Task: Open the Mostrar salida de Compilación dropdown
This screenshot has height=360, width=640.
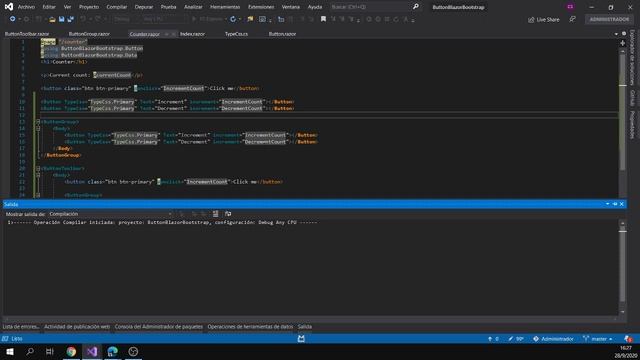Action: pyautogui.click(x=110, y=214)
